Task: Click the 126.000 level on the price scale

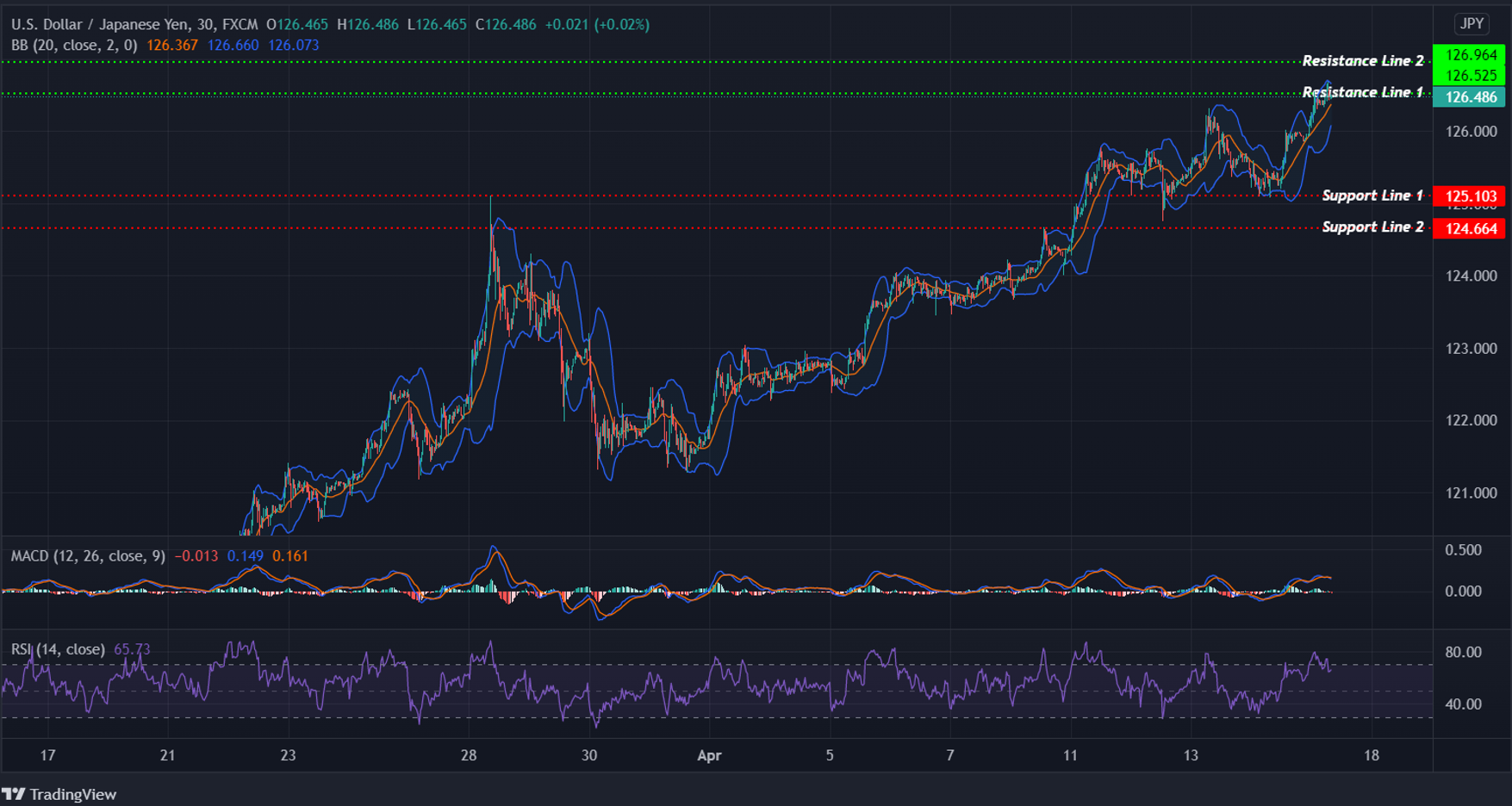Action: 1472,131
